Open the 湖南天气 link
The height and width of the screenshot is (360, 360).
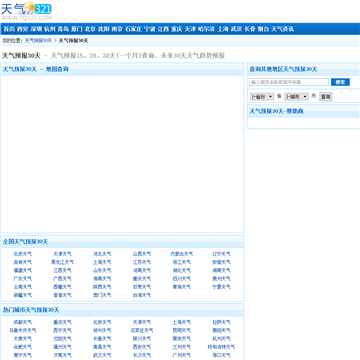coord(221,270)
